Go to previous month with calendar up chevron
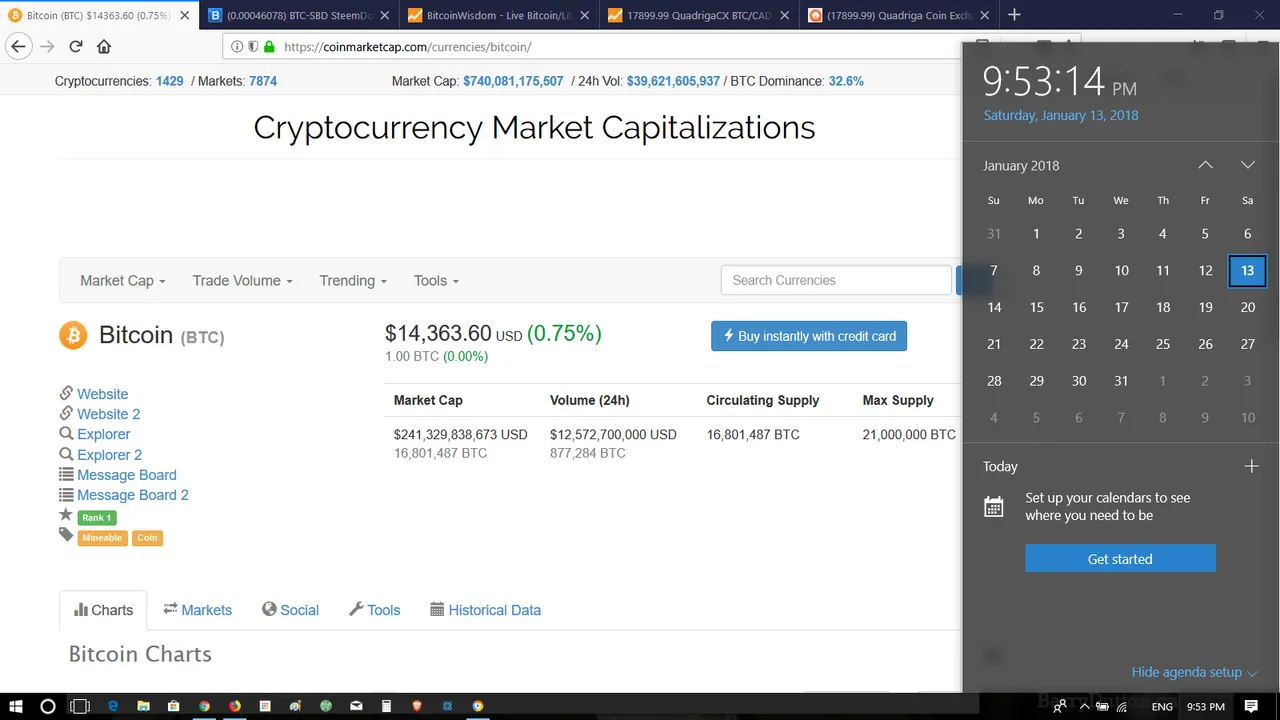Screen dimensions: 1280x720 tap(1205, 165)
